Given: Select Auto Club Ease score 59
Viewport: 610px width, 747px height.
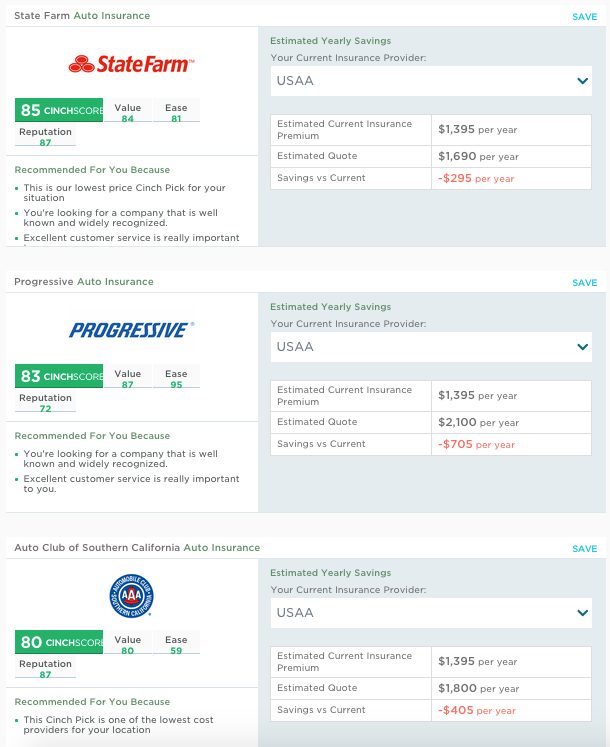Looking at the screenshot, I should pyautogui.click(x=176, y=644).
